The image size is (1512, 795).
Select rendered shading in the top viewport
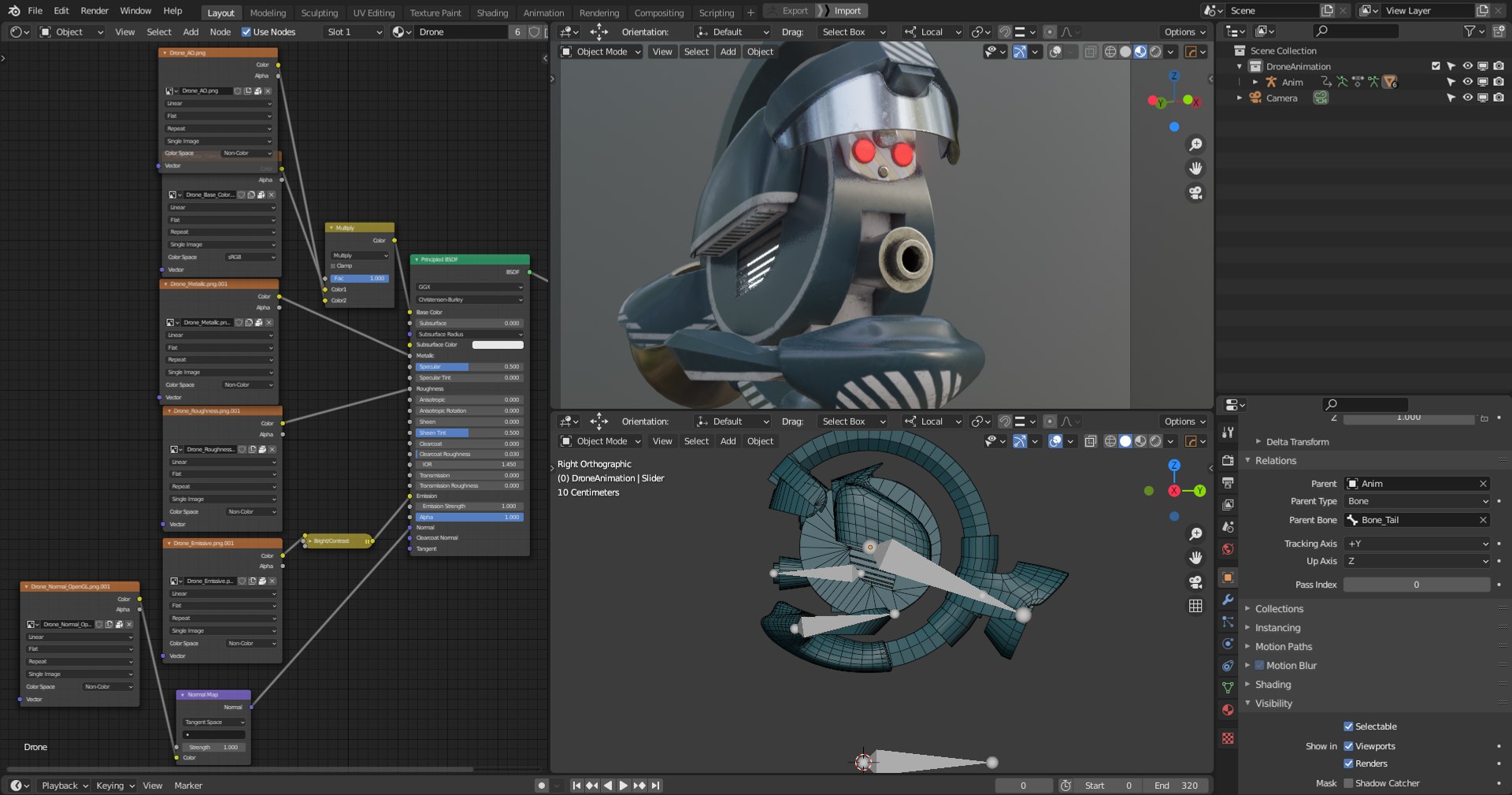pyautogui.click(x=1155, y=52)
